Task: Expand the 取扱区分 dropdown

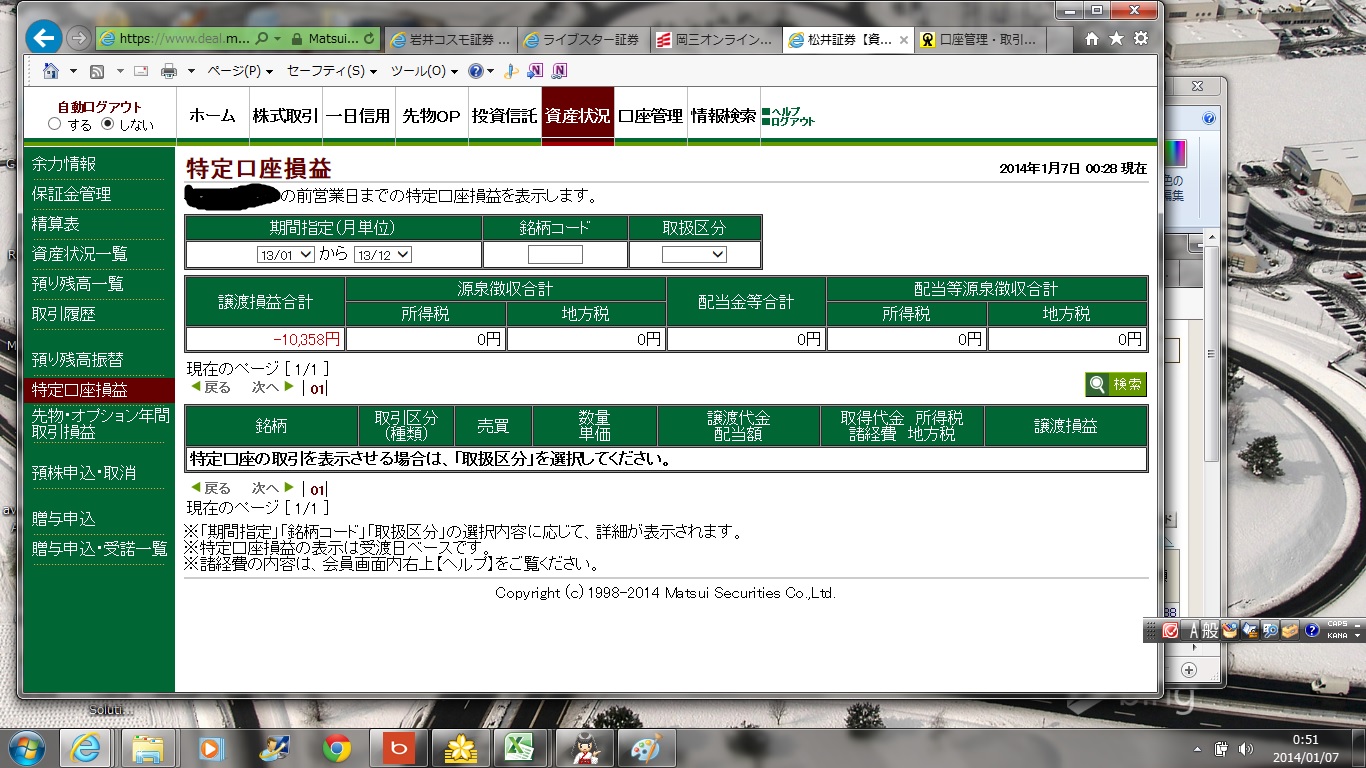Action: [694, 255]
